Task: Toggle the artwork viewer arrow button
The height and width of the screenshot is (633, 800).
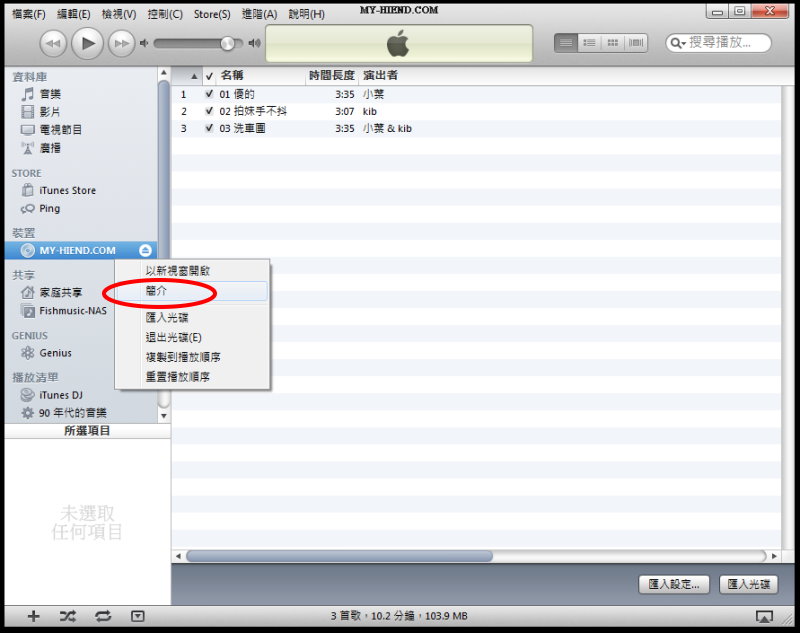Action: point(138,616)
